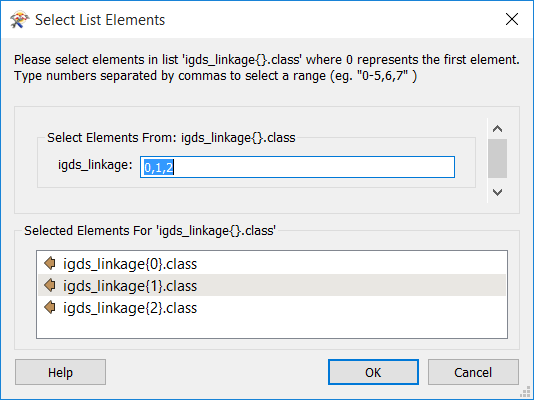Image resolution: width=534 pixels, height=400 pixels.
Task: Click empty space below igds_linkage{2}.class in list
Action: 272,328
